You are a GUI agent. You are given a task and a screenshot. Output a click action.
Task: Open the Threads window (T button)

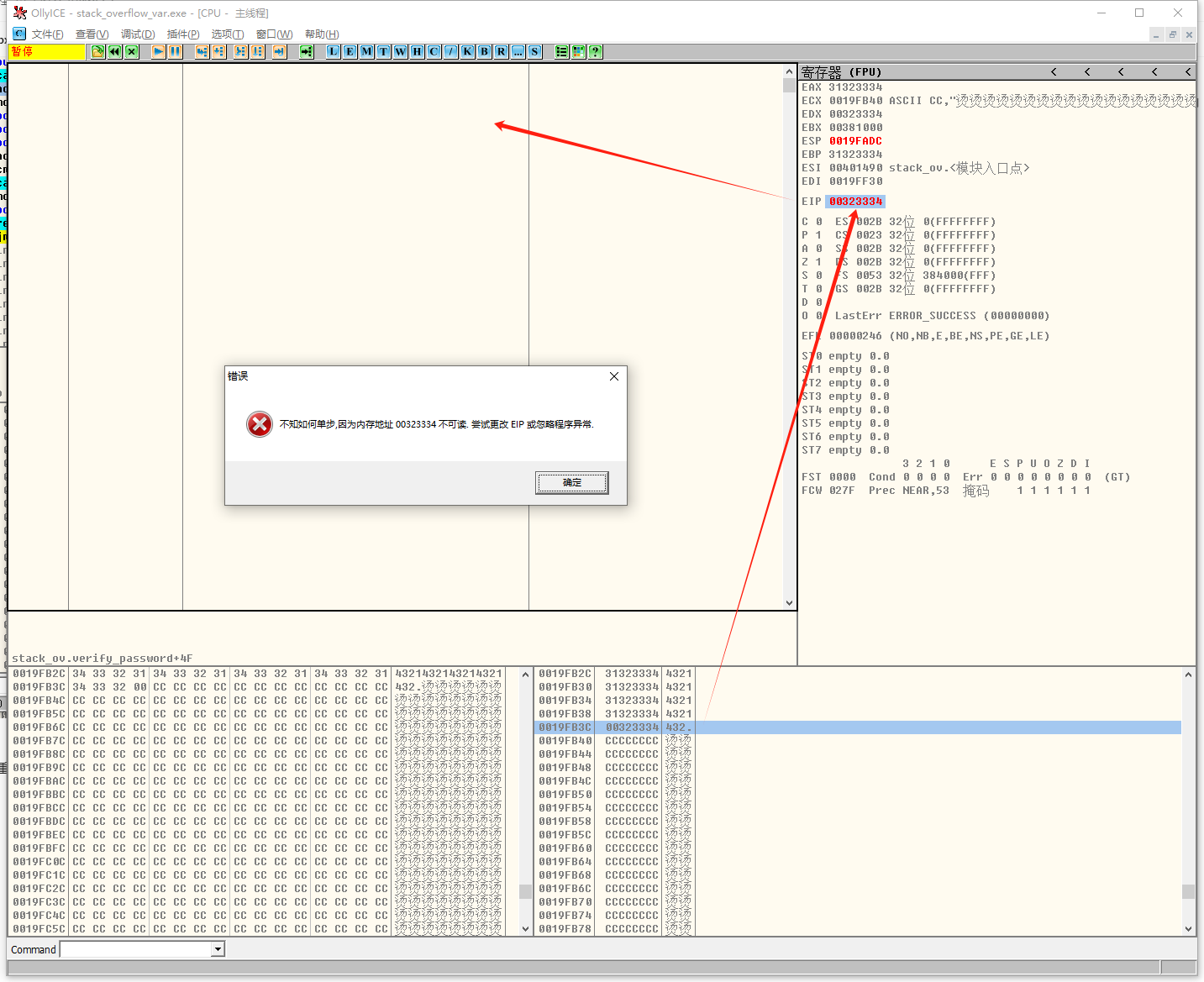coord(383,52)
